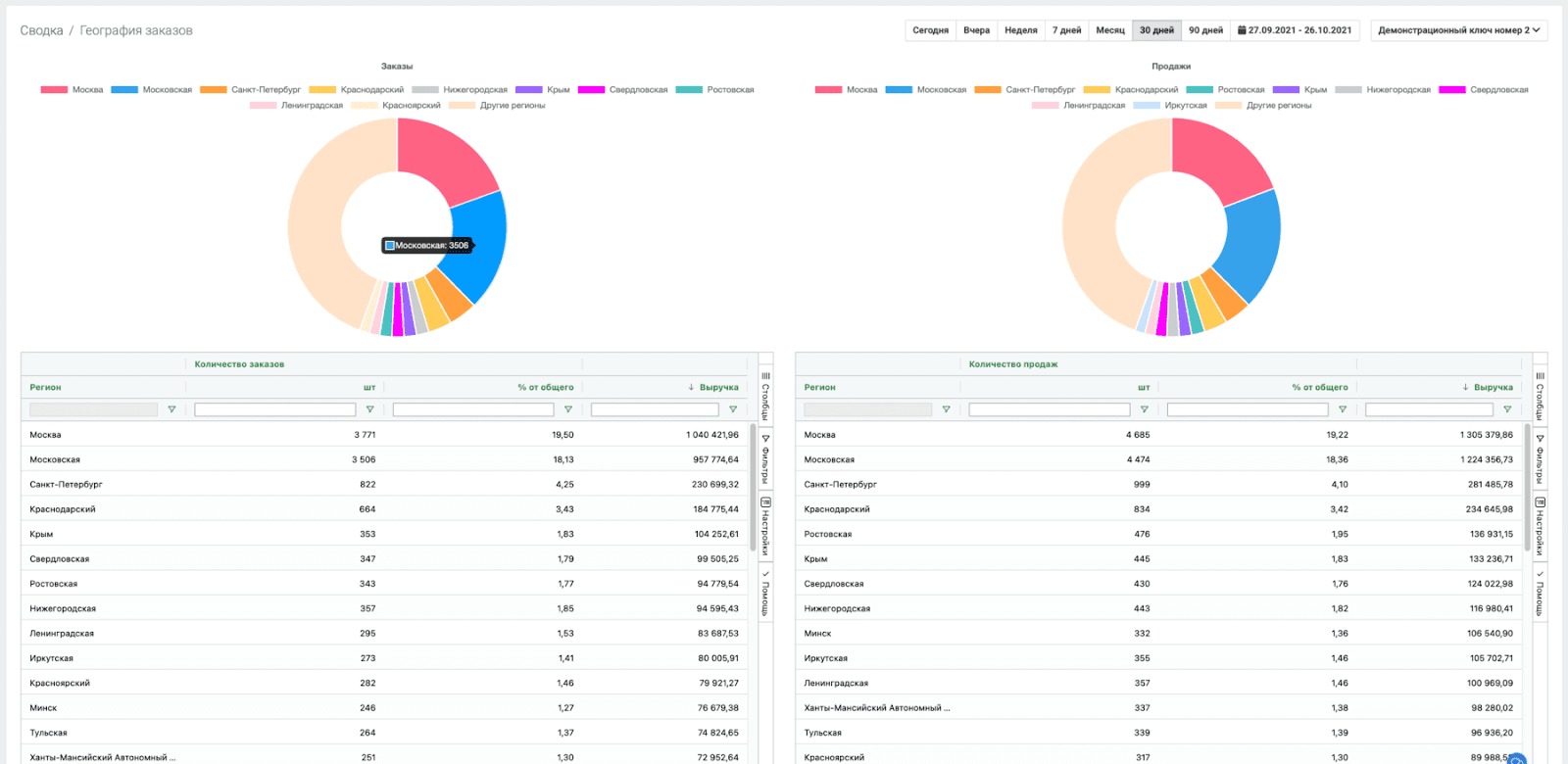Click the Московская blue swatch in Продажи legend
This screenshot has width=1568, height=764.
[899, 90]
